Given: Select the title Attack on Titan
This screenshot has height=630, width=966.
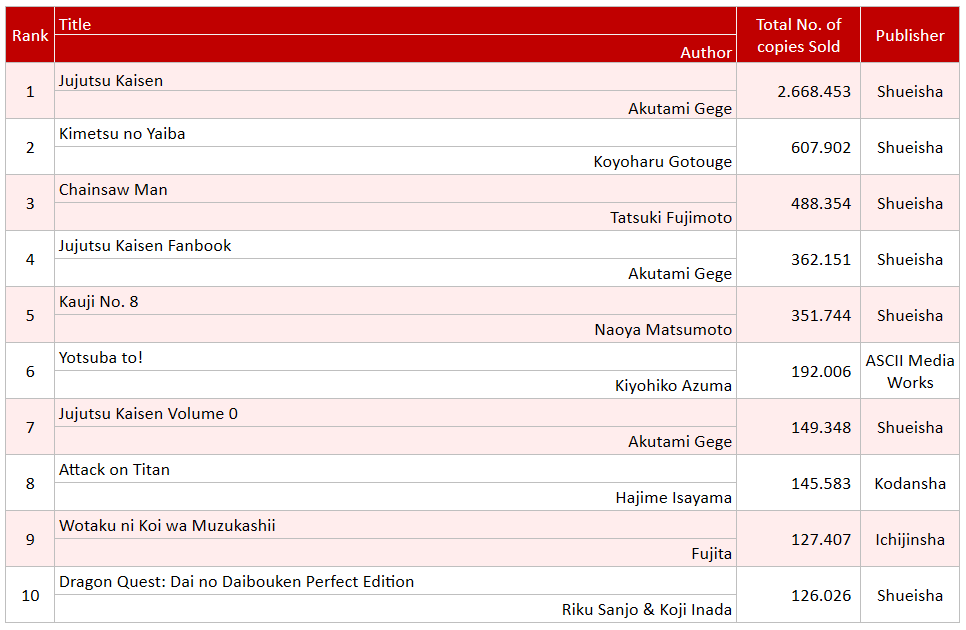Looking at the screenshot, I should point(114,470).
